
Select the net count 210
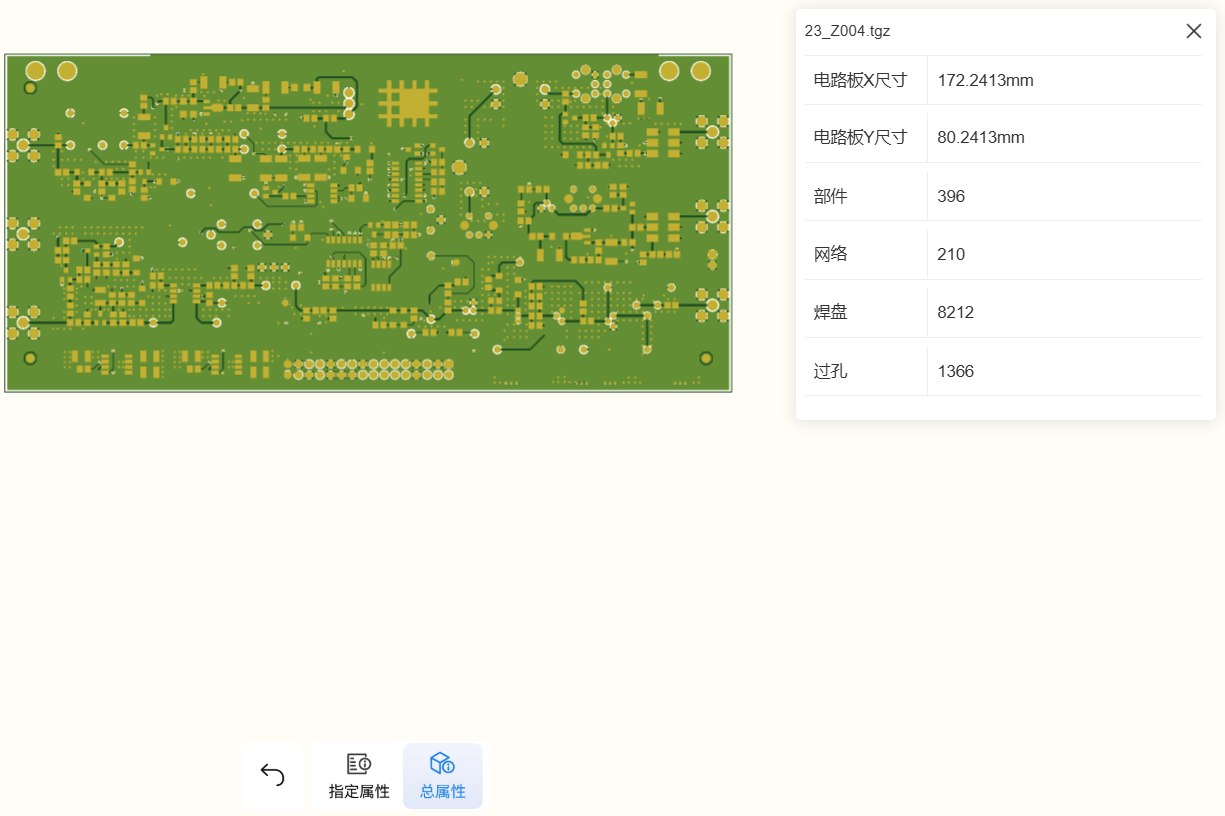(x=951, y=254)
